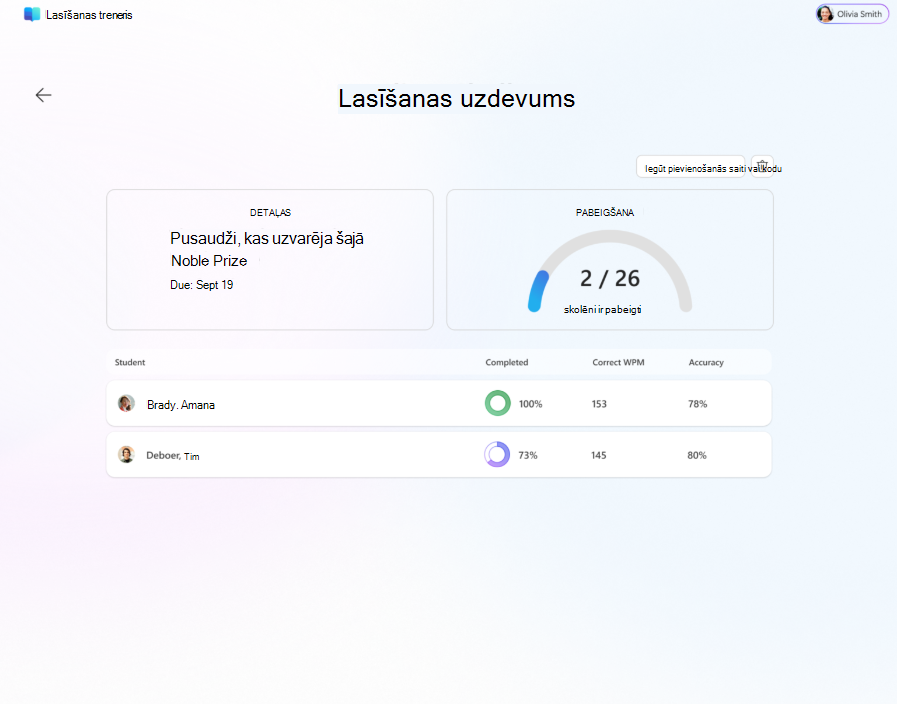Click the skolēni ir pabeigti label
Screen dimensions: 897x704
tap(602, 309)
